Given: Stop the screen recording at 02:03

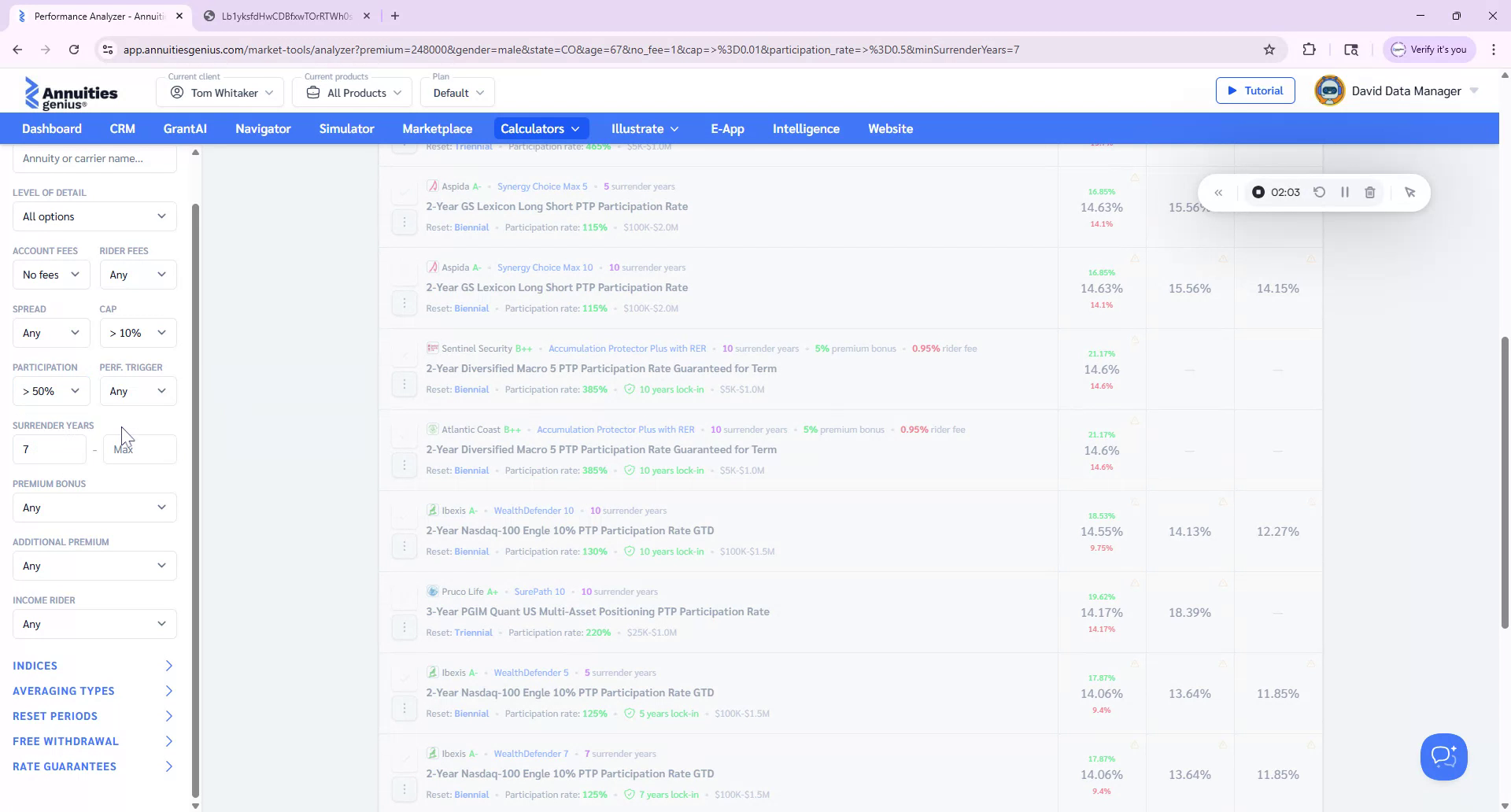Looking at the screenshot, I should coord(1257,192).
